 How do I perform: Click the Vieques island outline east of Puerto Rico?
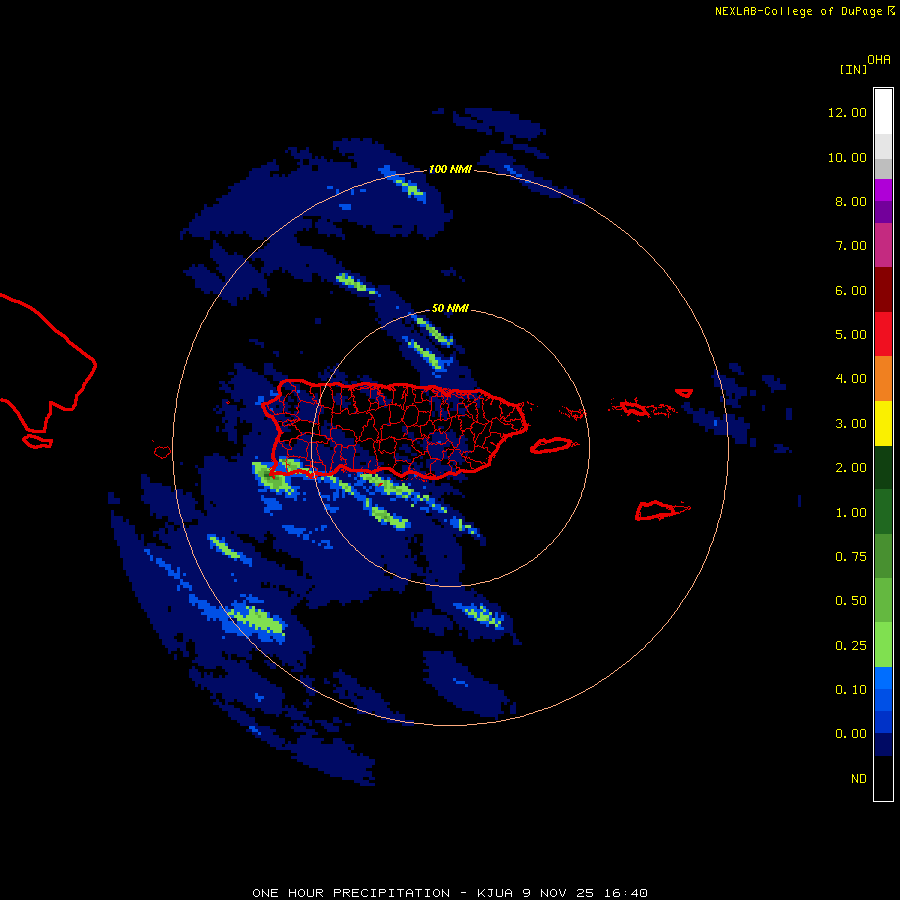[x=553, y=445]
